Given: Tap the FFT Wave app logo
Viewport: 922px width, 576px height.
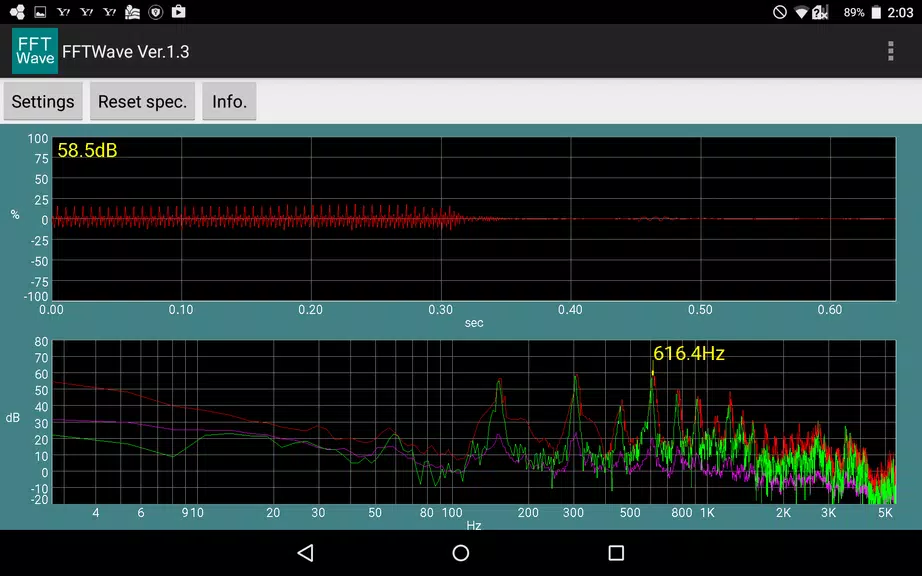Looking at the screenshot, I should click(34, 51).
